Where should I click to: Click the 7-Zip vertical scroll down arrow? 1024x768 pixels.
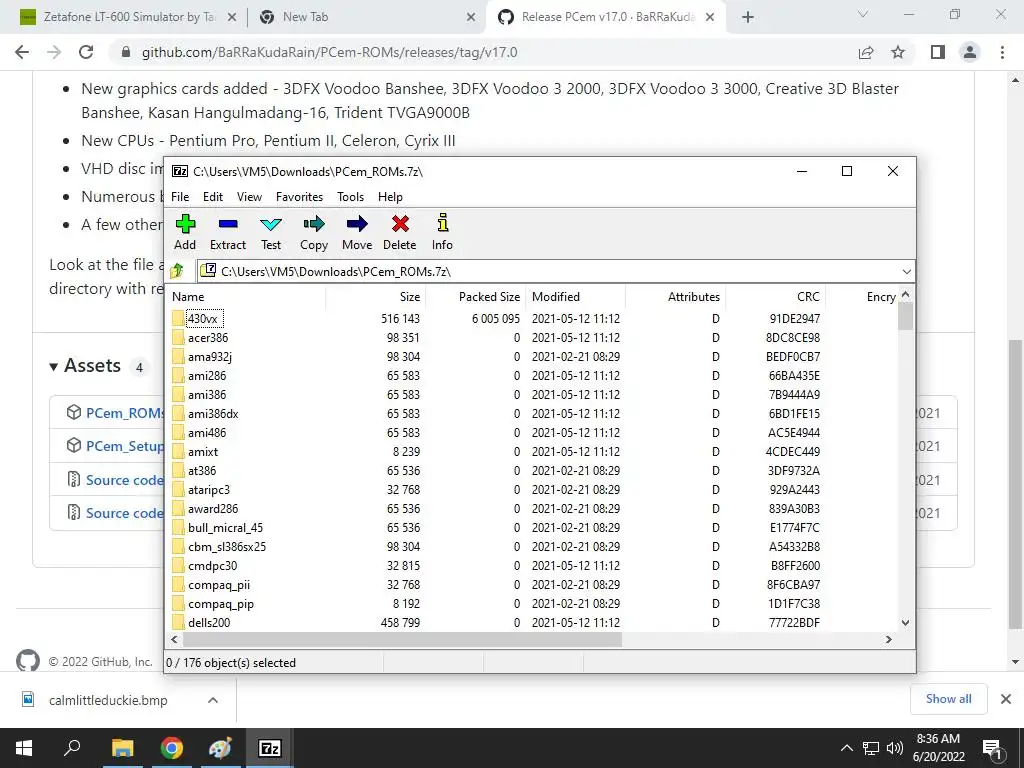pos(905,622)
